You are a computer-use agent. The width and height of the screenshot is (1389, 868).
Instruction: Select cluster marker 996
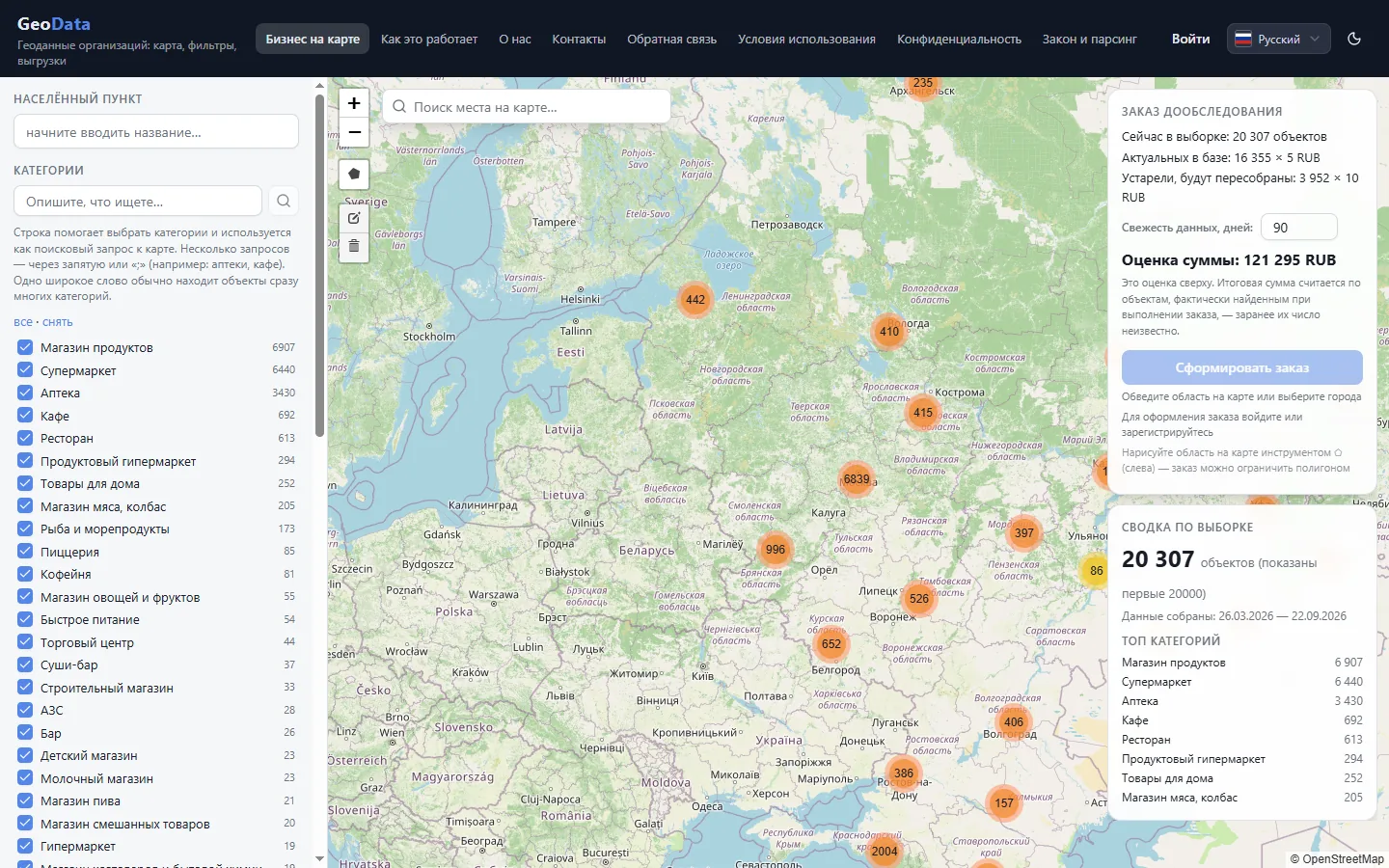tap(776, 550)
